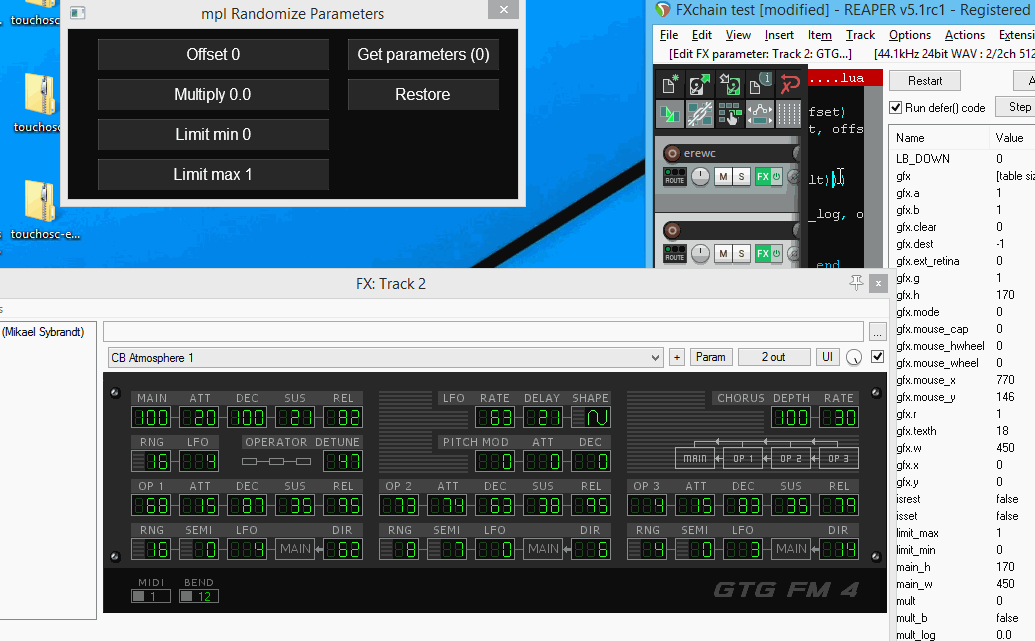
Task: Click the OP 1 destination MAIN selector
Action: click(295, 549)
